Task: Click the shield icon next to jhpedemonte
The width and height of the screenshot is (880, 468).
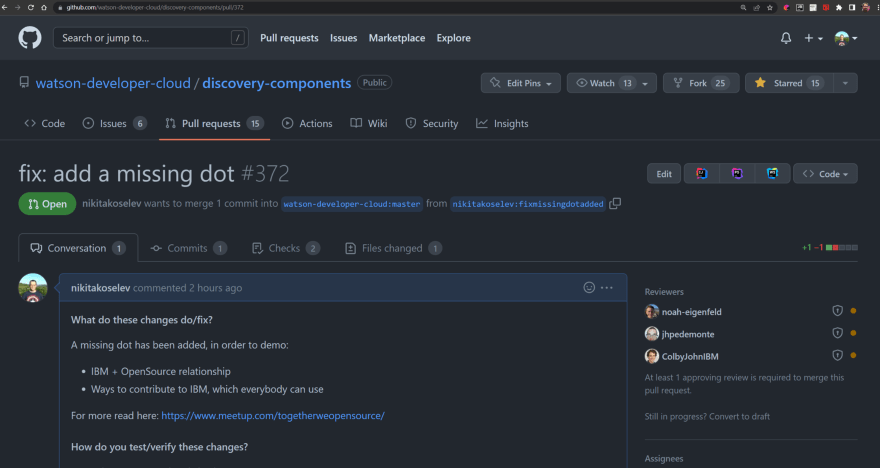Action: 837,333
